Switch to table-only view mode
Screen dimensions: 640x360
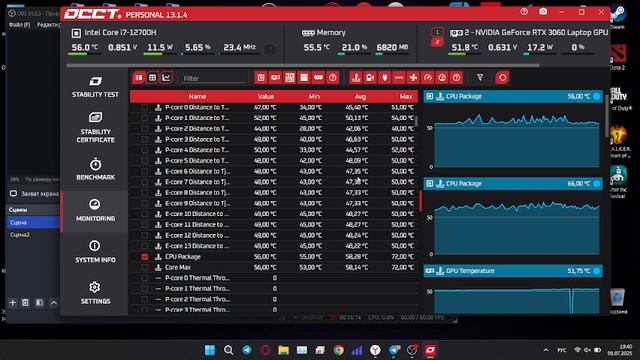(x=152, y=78)
